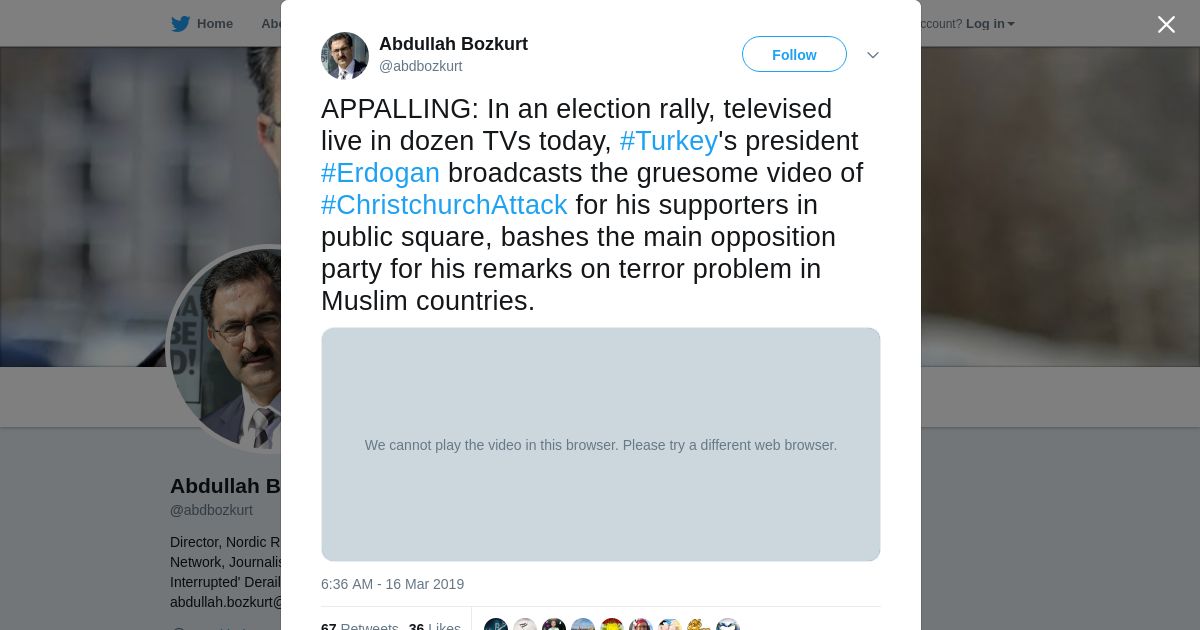Image resolution: width=1200 pixels, height=630 pixels.
Task: Open the #ChristchurchAttack hashtag
Action: tap(444, 205)
